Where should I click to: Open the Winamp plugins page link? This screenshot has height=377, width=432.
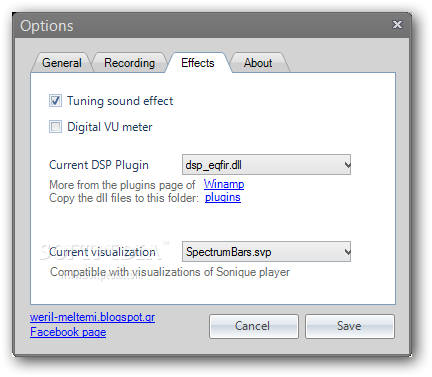tap(224, 184)
